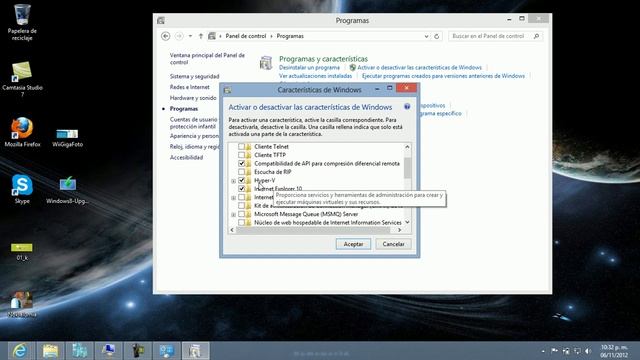
Task: Show hidden tray icons arrow
Action: (543, 351)
